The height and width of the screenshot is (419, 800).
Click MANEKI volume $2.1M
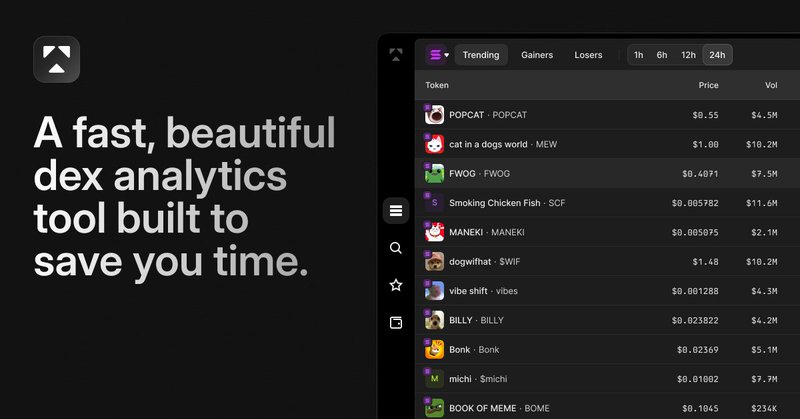click(764, 233)
